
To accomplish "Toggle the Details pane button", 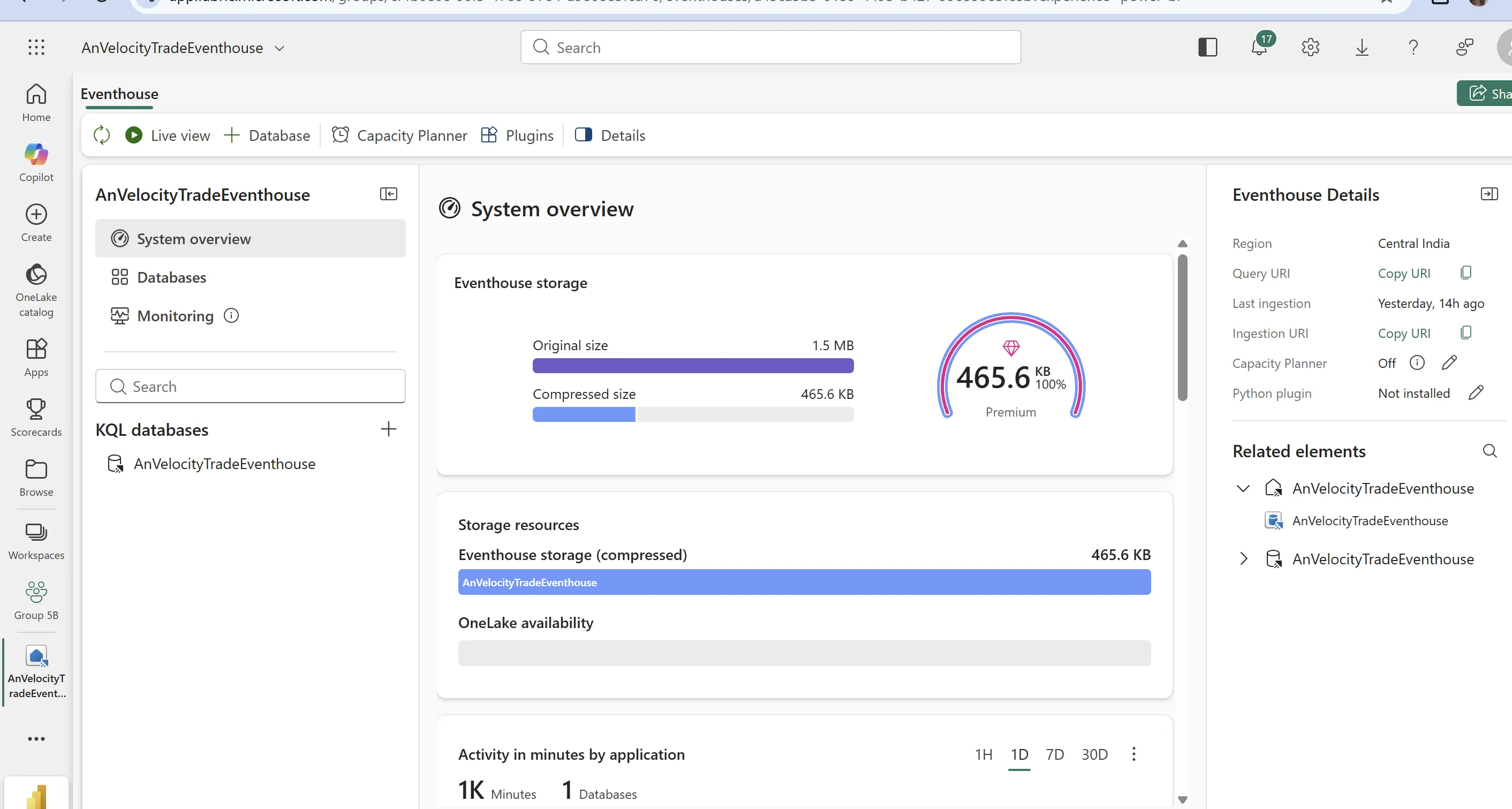I will coord(610,135).
